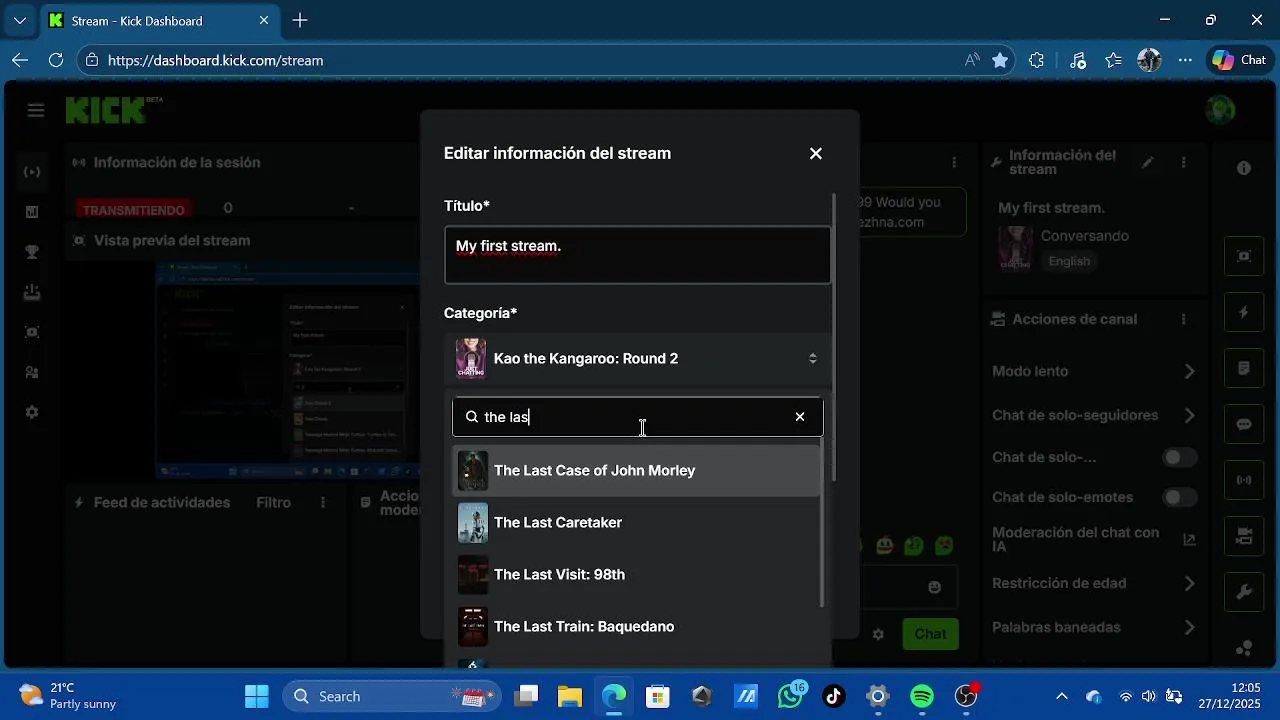Open WhatsApp from the taskbar
Image resolution: width=1280 pixels, height=720 pixels.
(790, 696)
